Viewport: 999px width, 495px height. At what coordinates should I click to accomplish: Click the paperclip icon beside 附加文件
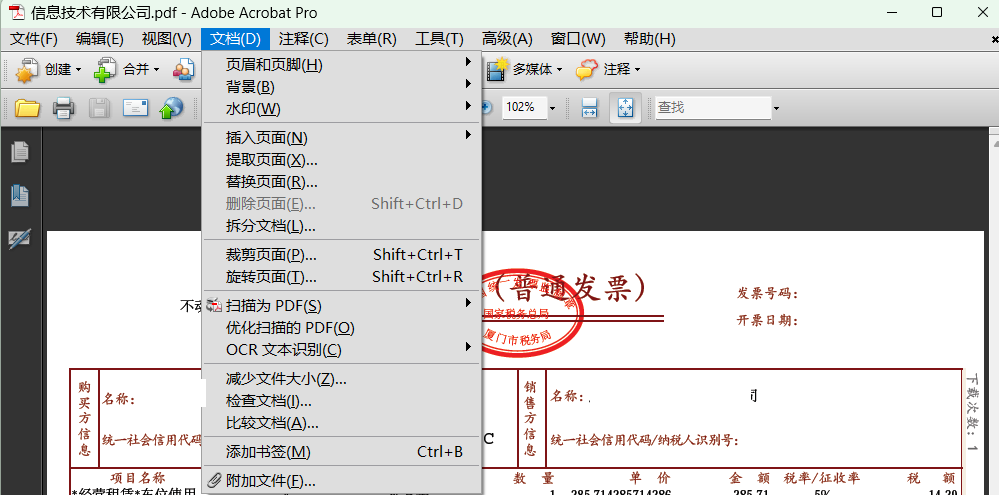coord(215,480)
